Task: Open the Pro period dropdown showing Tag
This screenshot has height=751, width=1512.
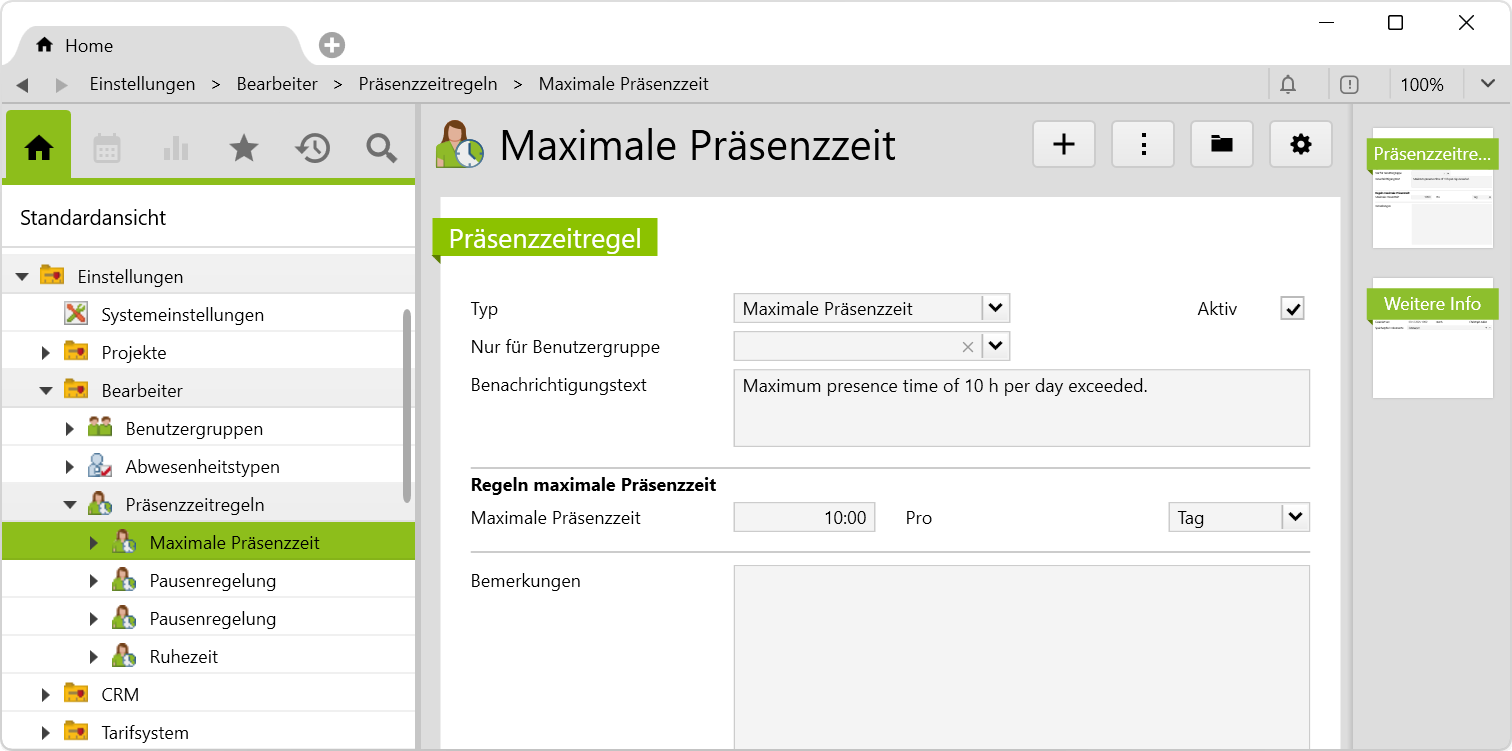Action: click(1295, 517)
